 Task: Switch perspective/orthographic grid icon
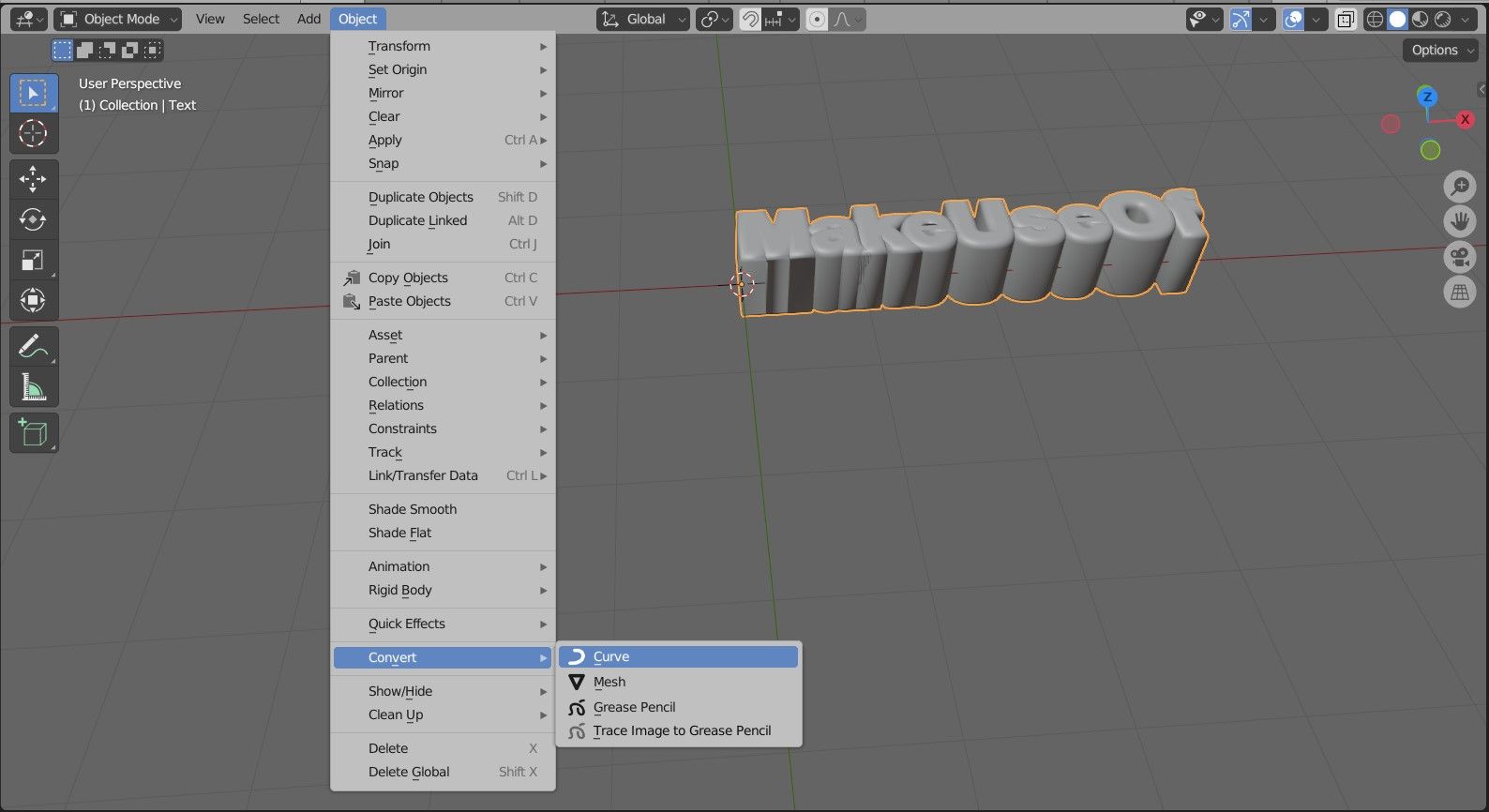tap(1460, 292)
